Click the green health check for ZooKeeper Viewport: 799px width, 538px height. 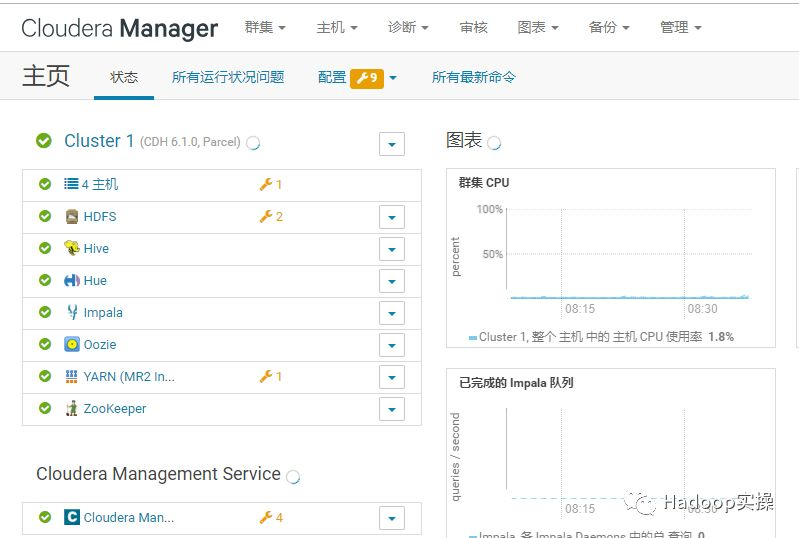tap(45, 408)
